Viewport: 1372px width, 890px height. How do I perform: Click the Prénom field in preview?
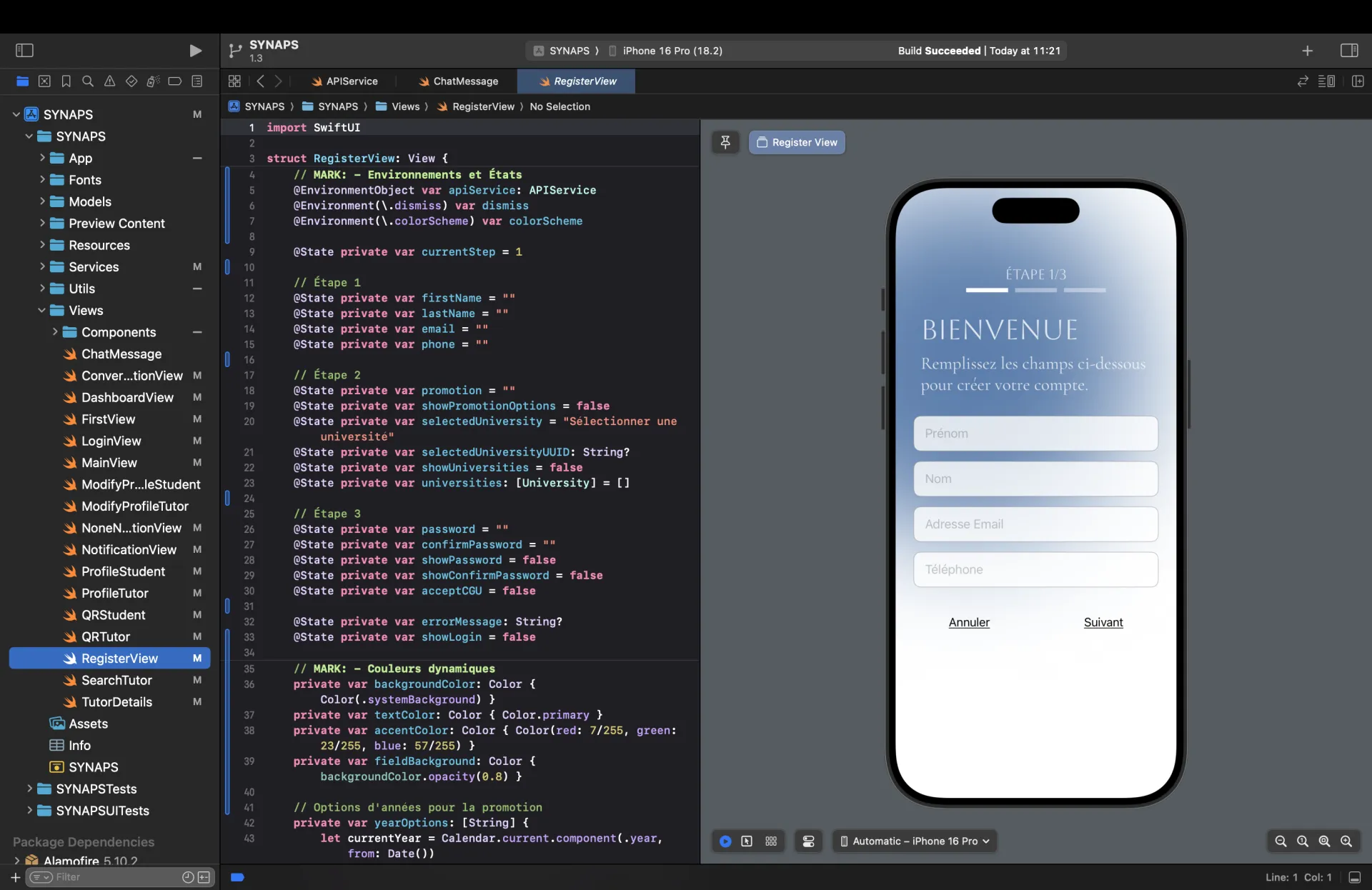(1035, 434)
